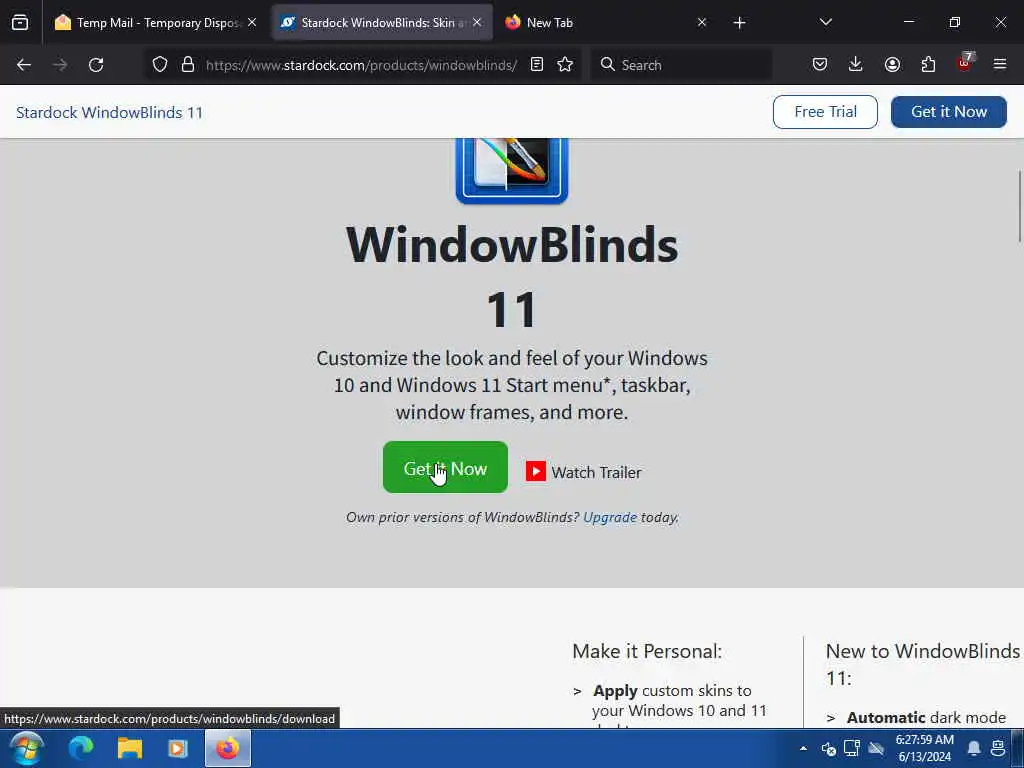Click the Firefox Search box
The image size is (1024, 768).
point(681,65)
